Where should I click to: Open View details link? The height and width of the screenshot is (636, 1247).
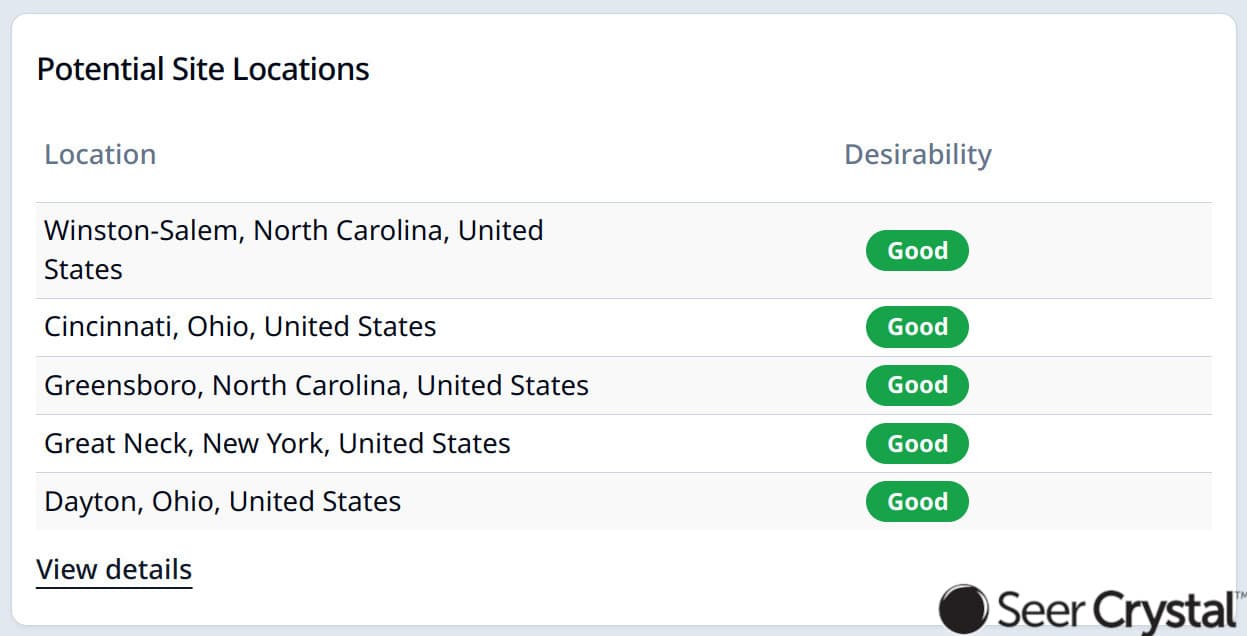tap(113, 568)
